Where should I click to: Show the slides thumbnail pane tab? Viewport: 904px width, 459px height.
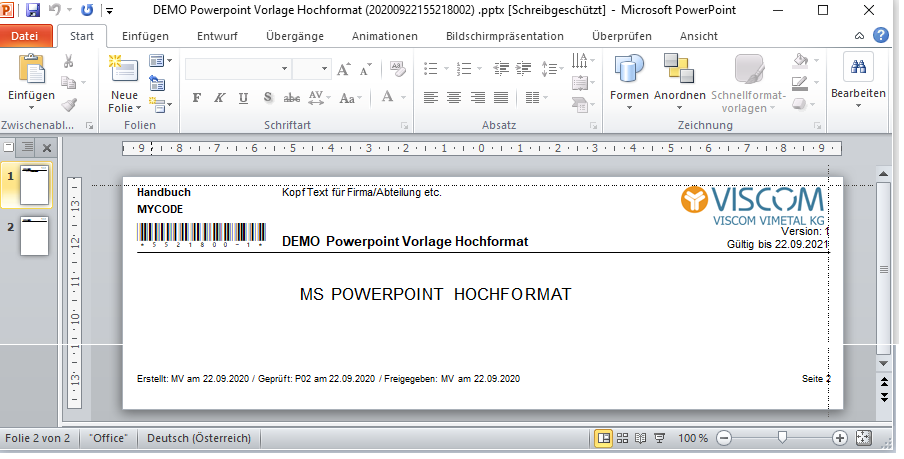coord(9,148)
